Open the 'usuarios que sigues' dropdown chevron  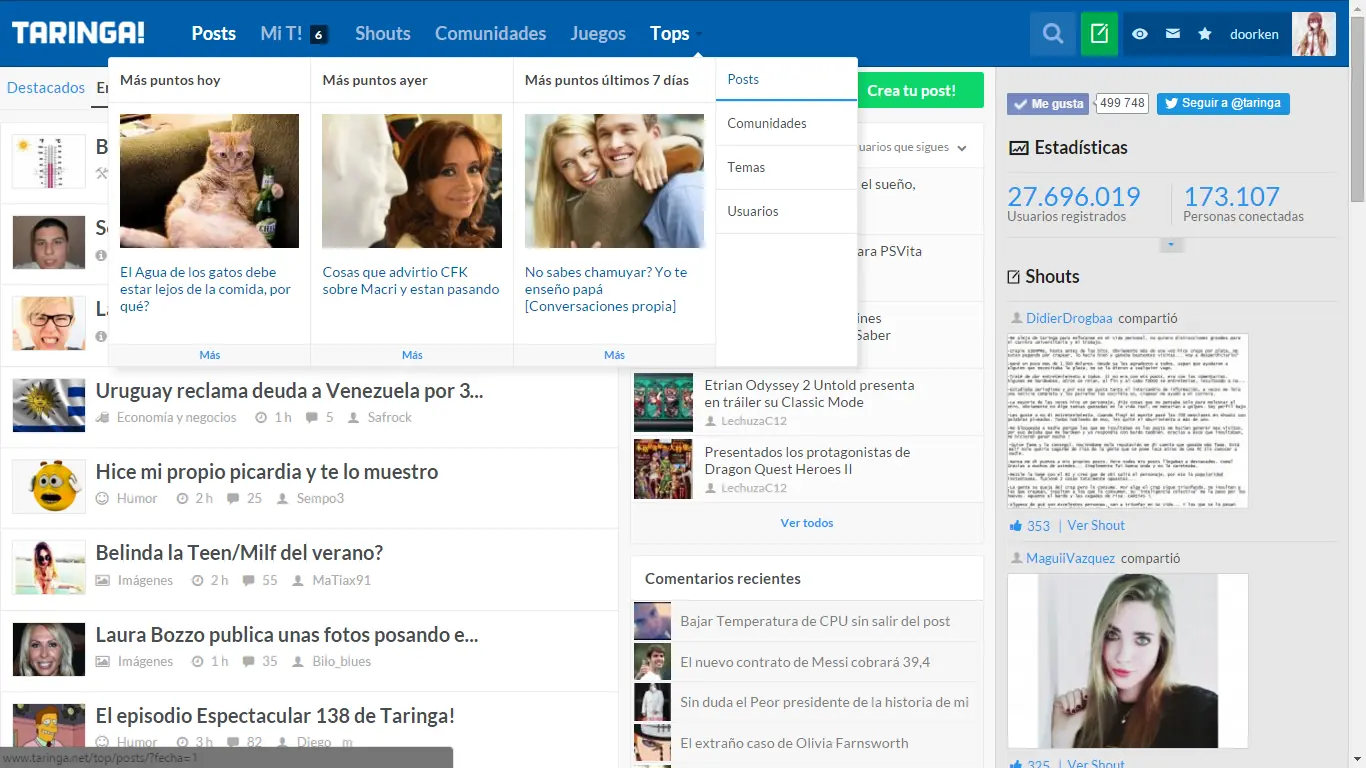962,148
